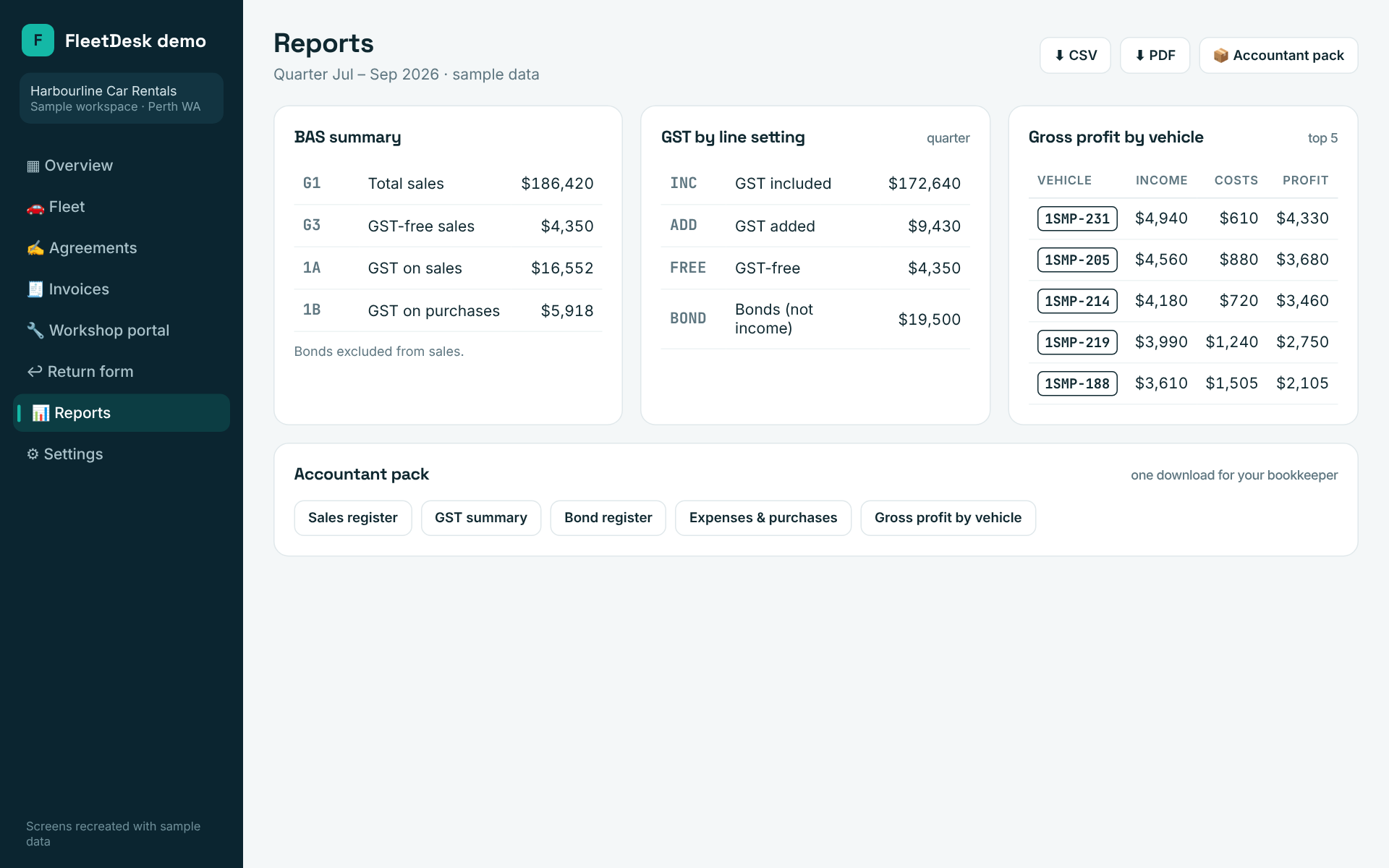Click the Return form arrow icon
The width and height of the screenshot is (1389, 868).
pyautogui.click(x=35, y=372)
